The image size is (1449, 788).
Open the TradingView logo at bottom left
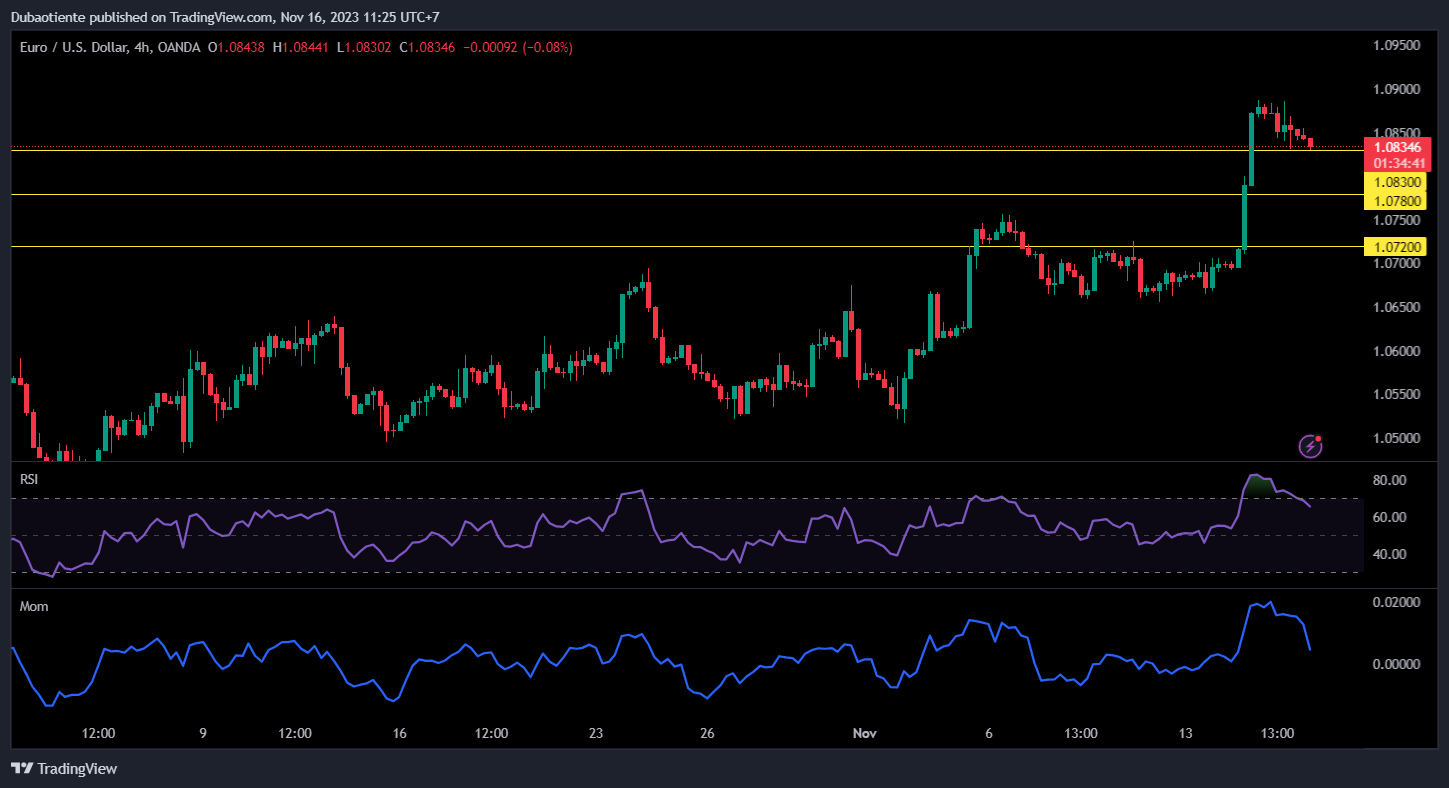coord(64,769)
